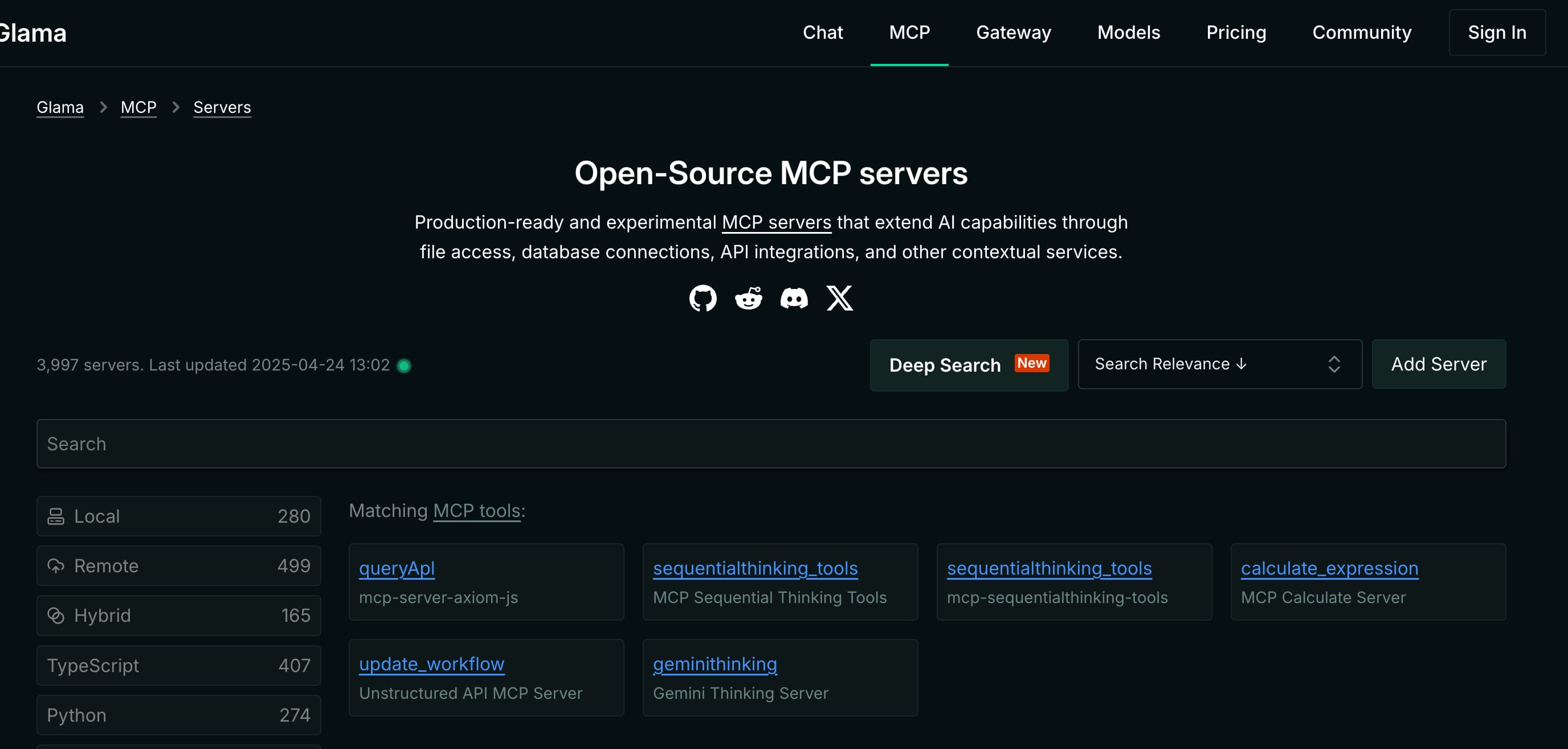This screenshot has height=749, width=1568.
Task: Open the geminithinking tool link
Action: coord(714,663)
